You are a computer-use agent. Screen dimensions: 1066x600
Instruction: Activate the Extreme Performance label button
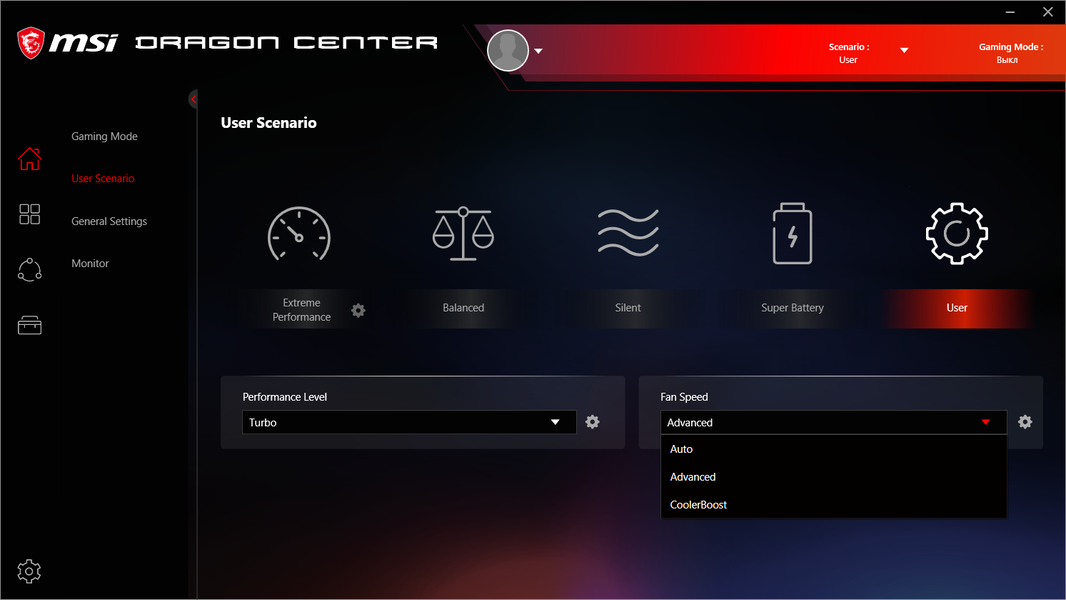(x=302, y=310)
